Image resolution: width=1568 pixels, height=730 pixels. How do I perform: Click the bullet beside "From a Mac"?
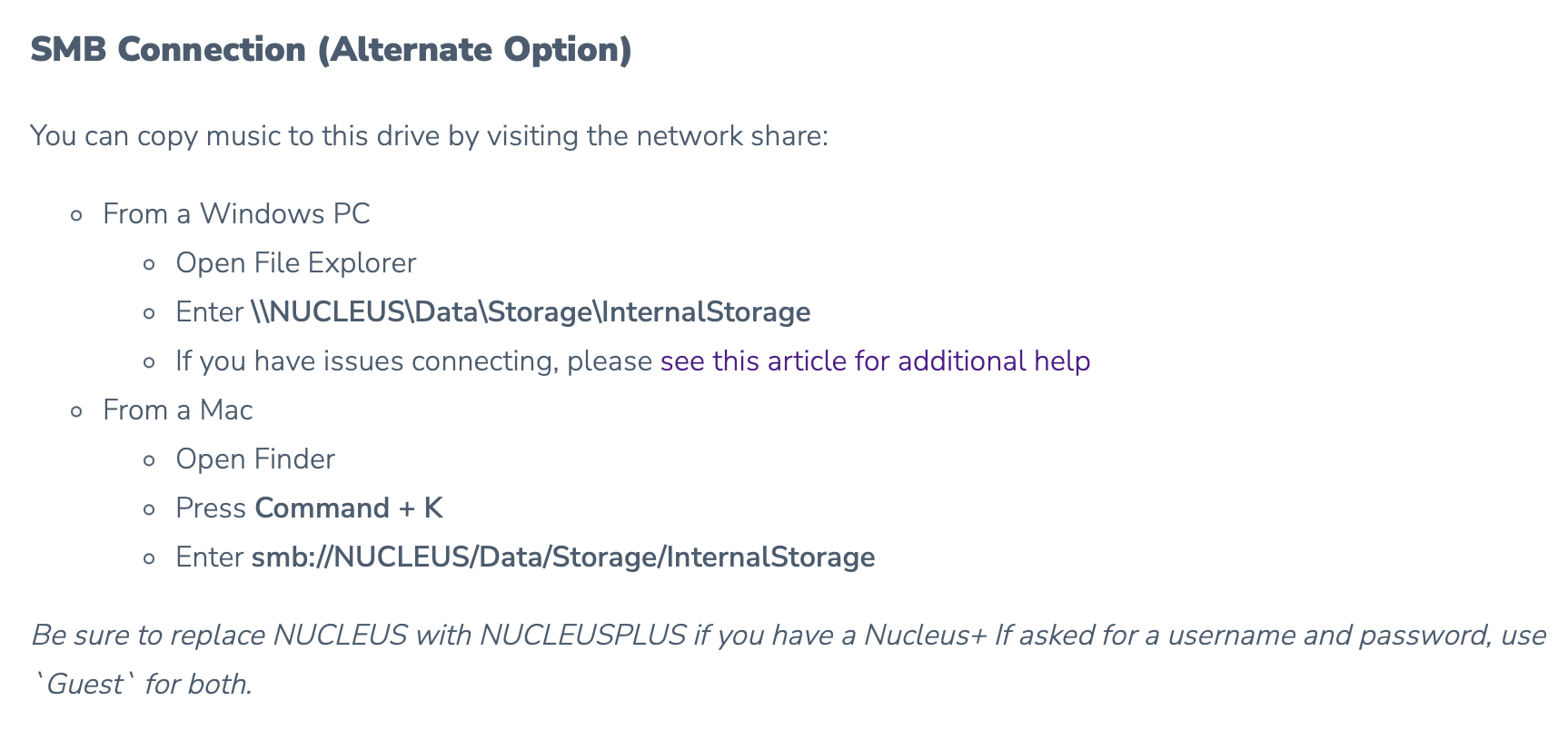tap(77, 411)
